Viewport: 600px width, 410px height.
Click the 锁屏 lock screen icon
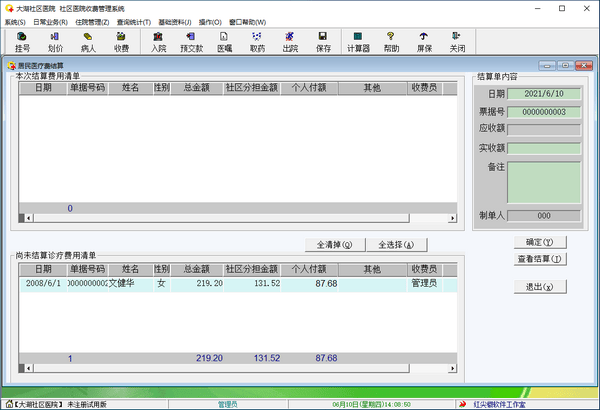[424, 41]
